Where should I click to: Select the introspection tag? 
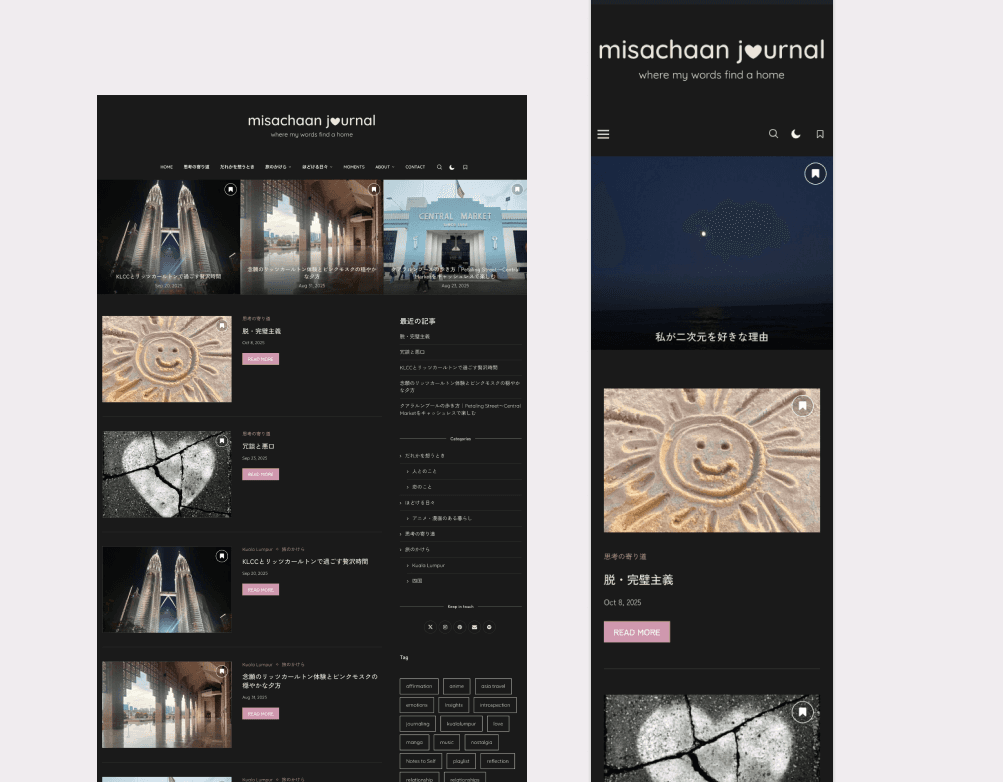pyautogui.click(x=494, y=705)
